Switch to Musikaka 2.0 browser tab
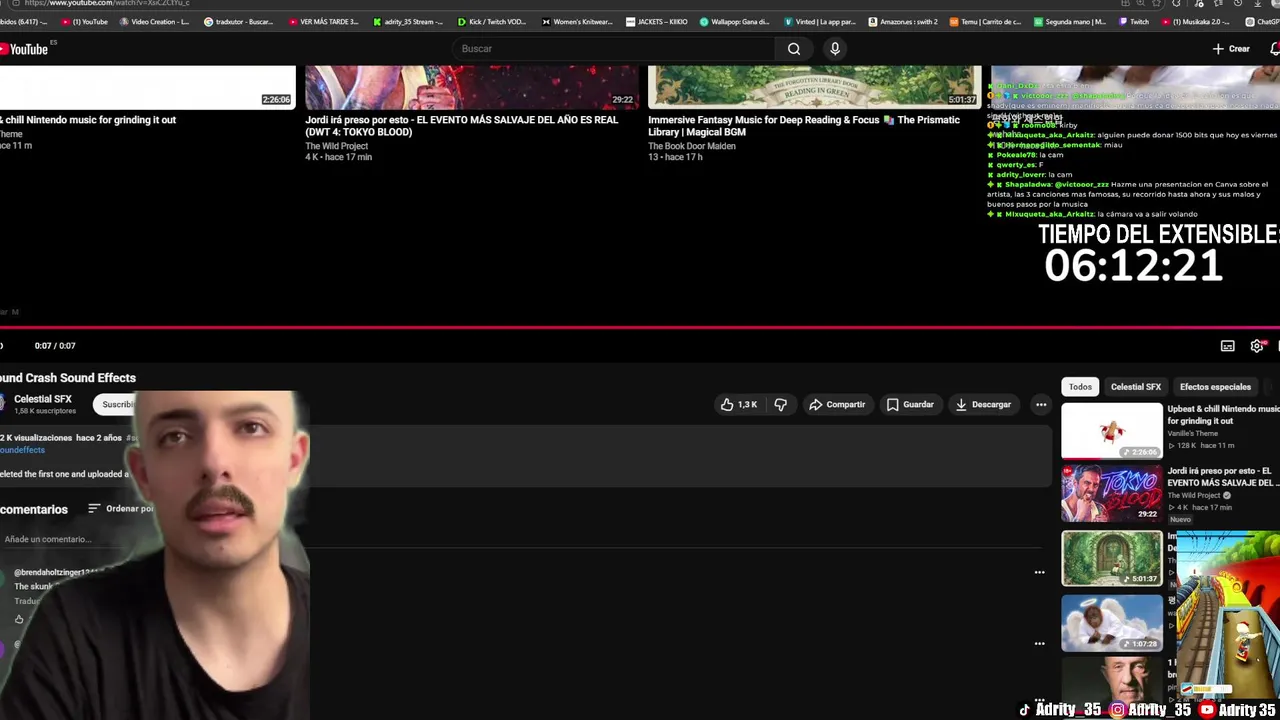Screen dimensions: 1280x720 [1195, 22]
